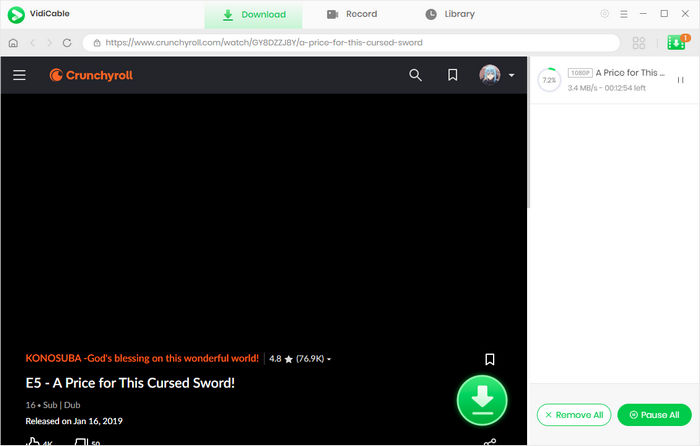700x446 pixels.
Task: Go to browser home page
Action: pos(13,43)
